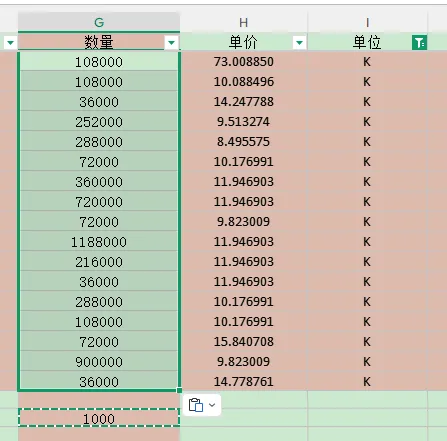Image resolution: width=447 pixels, height=441 pixels.
Task: Select unit K in the 14.778761 row
Action: pyautogui.click(x=367, y=381)
